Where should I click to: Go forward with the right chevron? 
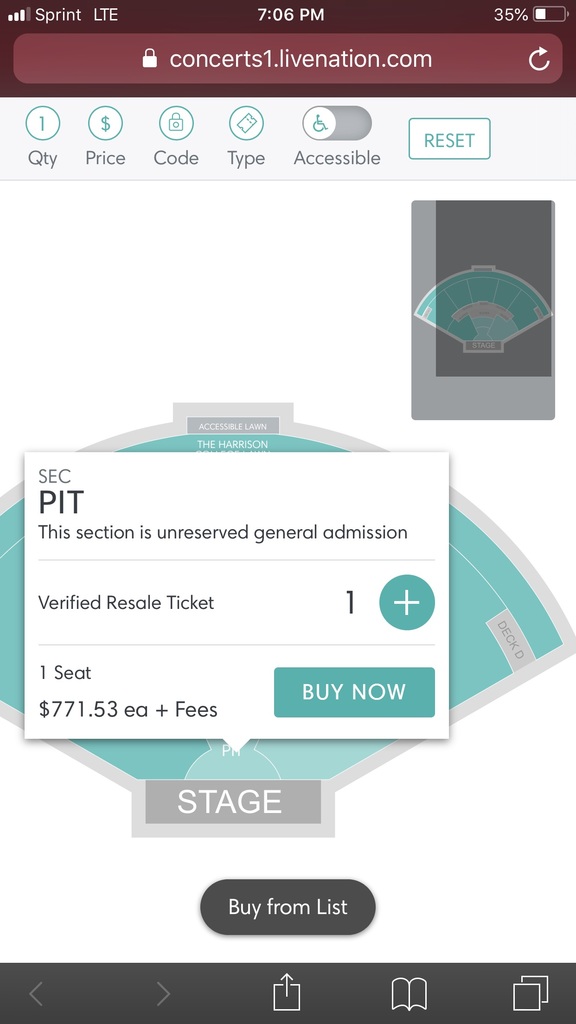[x=163, y=994]
